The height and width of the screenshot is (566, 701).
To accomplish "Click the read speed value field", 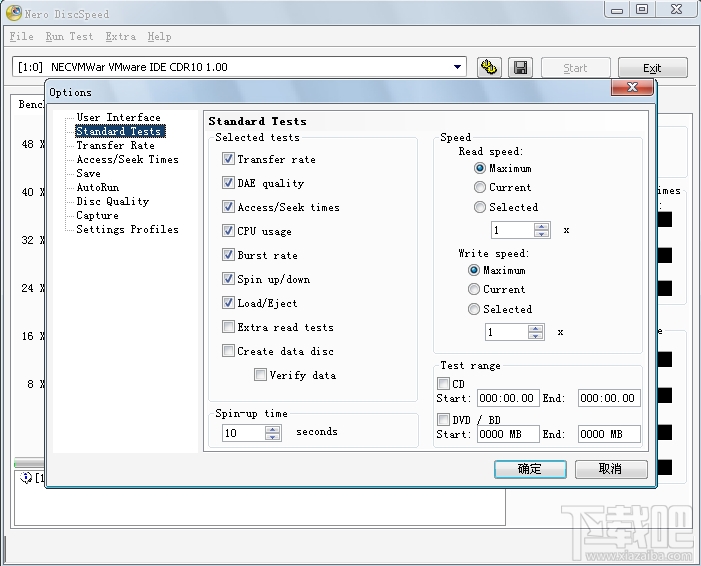I will point(513,230).
